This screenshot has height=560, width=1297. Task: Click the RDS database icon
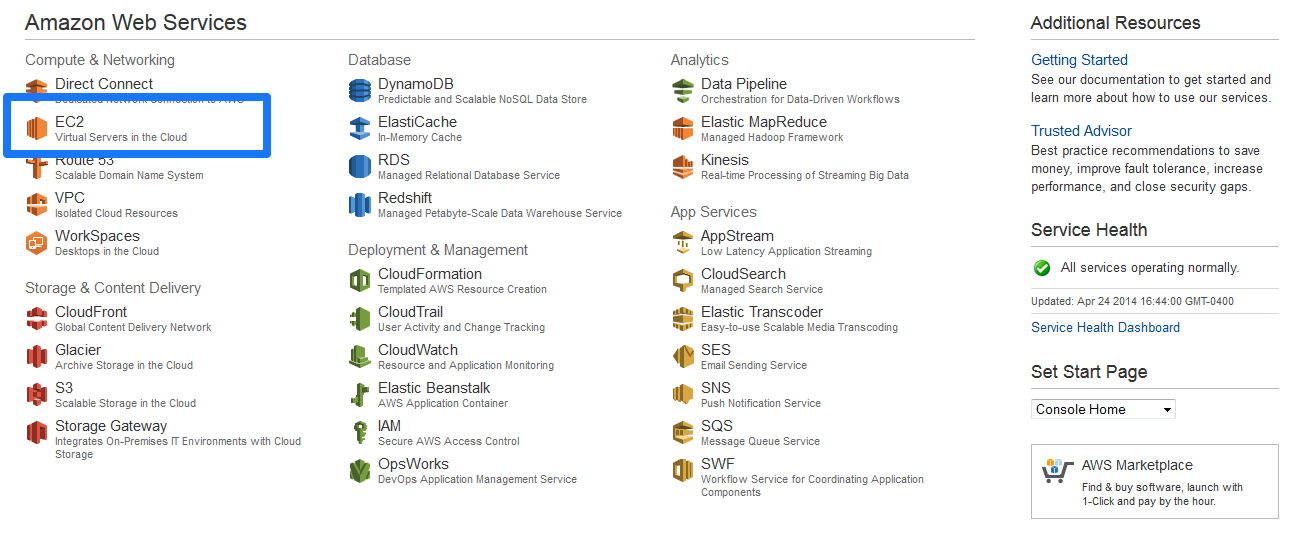pos(360,167)
